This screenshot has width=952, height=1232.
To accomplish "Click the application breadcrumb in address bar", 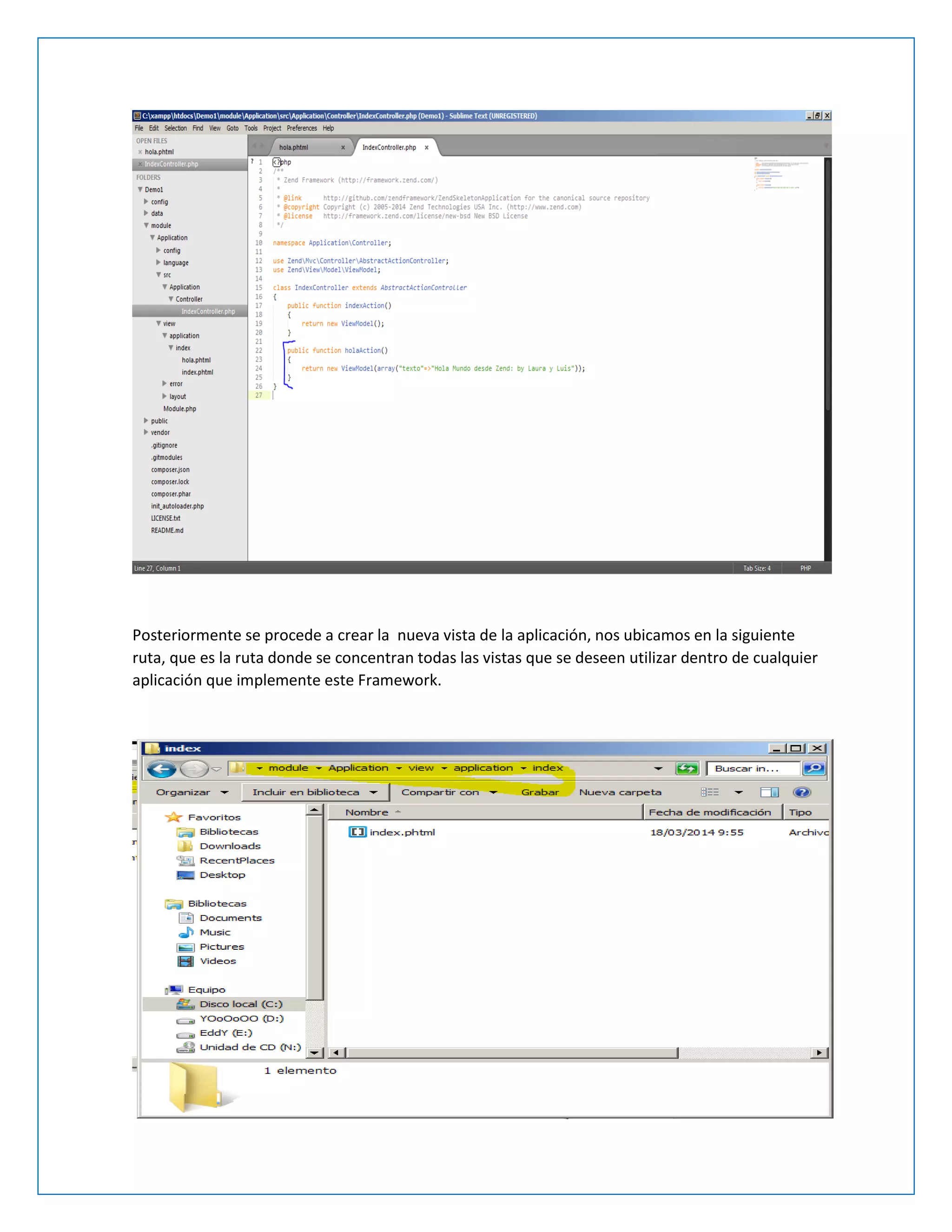I will coord(483,768).
